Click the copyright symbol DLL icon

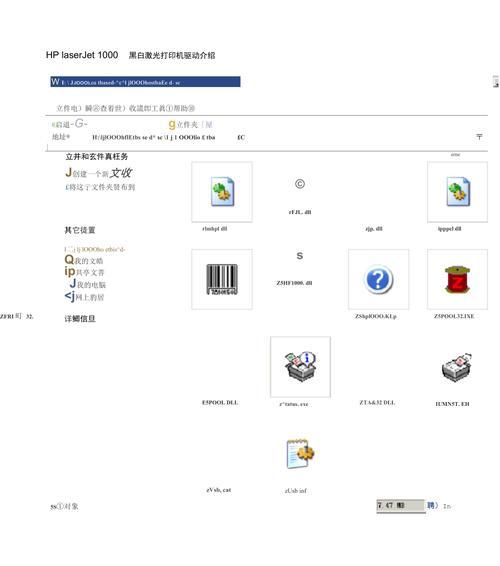pos(300,184)
